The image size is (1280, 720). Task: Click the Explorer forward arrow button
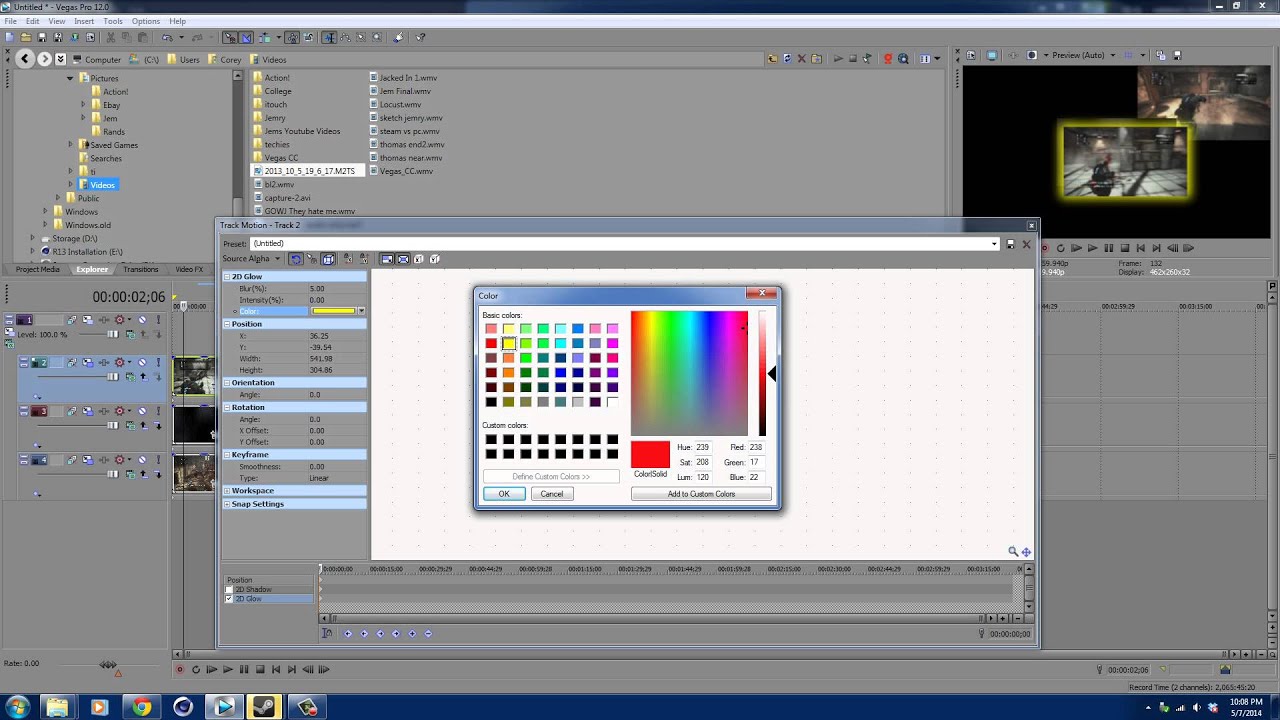click(44, 59)
